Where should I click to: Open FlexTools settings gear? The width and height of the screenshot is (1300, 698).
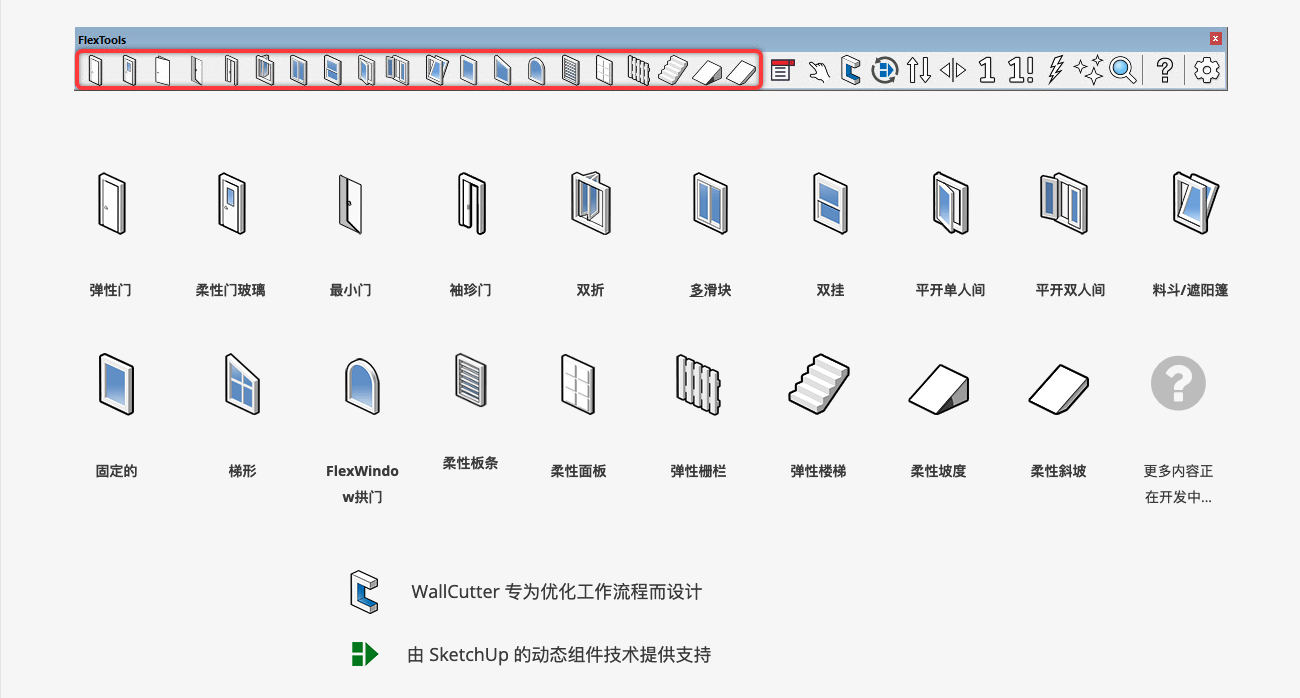[x=1207, y=70]
